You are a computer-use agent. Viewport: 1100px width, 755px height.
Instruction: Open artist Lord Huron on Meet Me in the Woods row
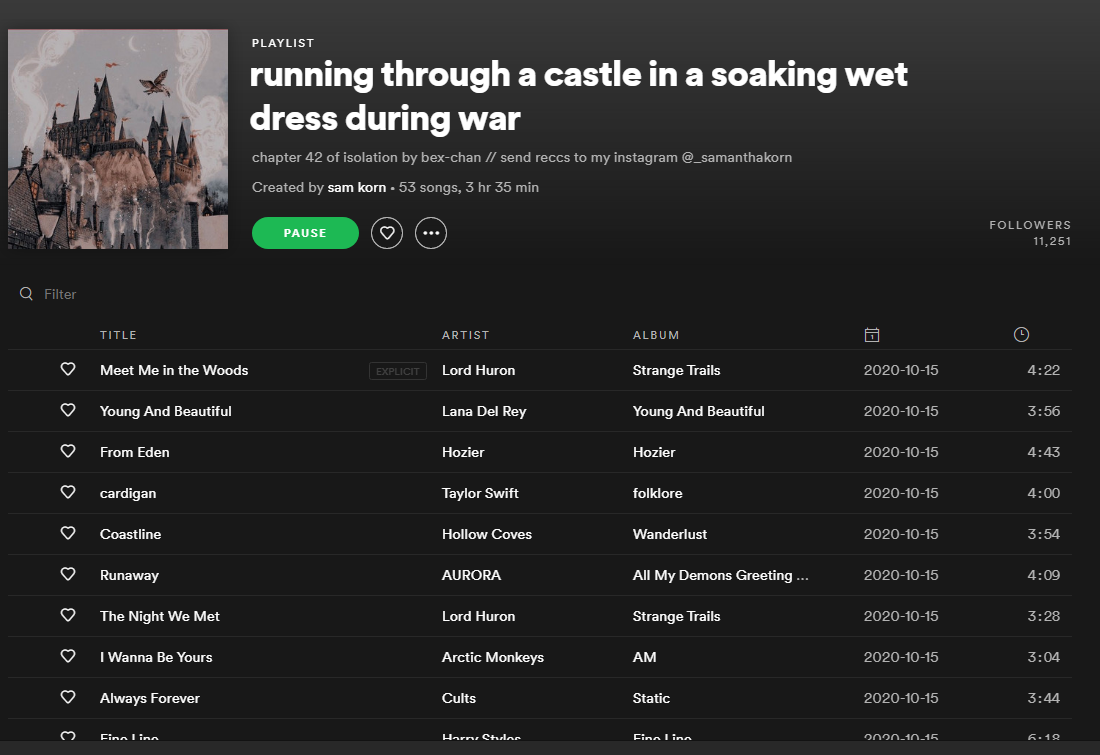click(x=478, y=370)
